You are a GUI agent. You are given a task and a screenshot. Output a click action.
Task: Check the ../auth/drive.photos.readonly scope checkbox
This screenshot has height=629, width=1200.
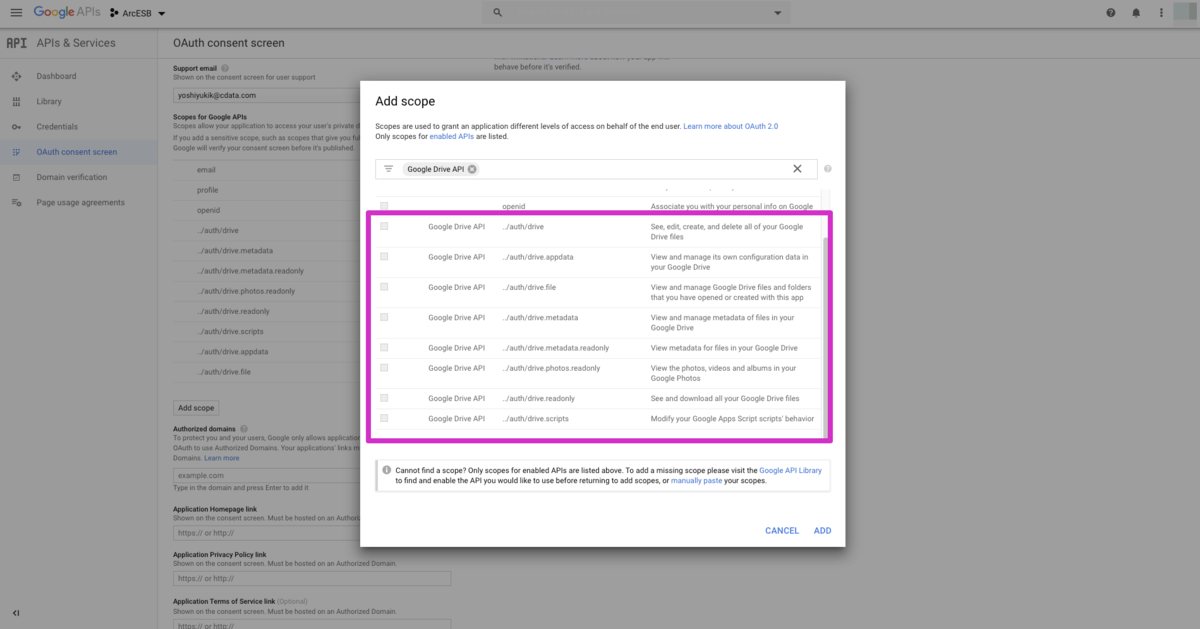pos(384,368)
